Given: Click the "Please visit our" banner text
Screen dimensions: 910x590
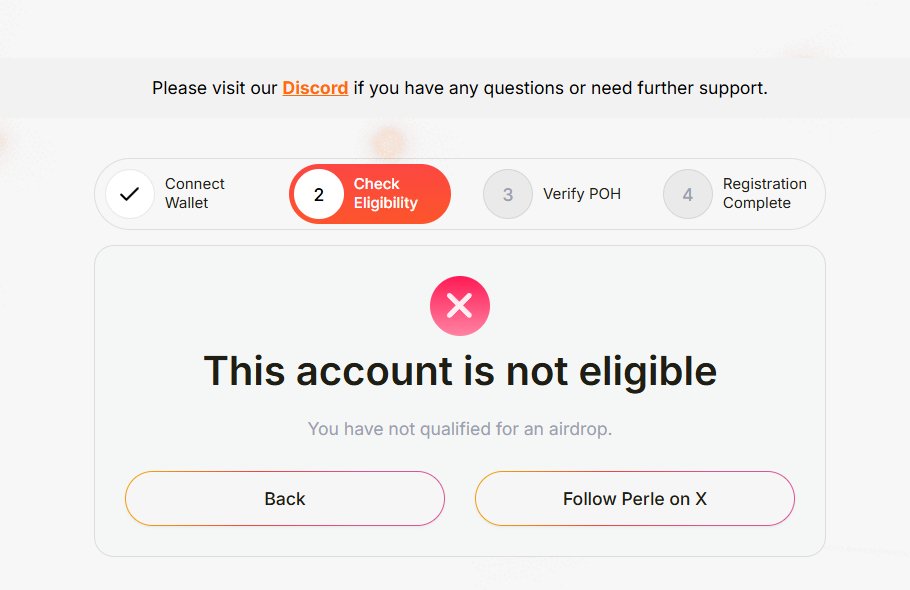Looking at the screenshot, I should (x=215, y=88).
